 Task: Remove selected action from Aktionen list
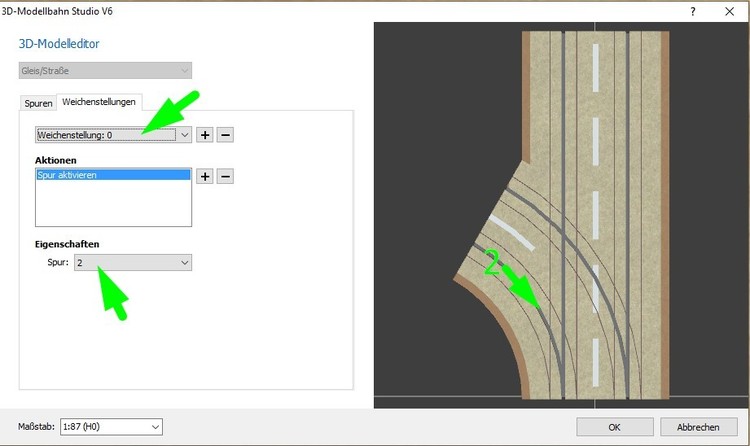pyautogui.click(x=225, y=176)
